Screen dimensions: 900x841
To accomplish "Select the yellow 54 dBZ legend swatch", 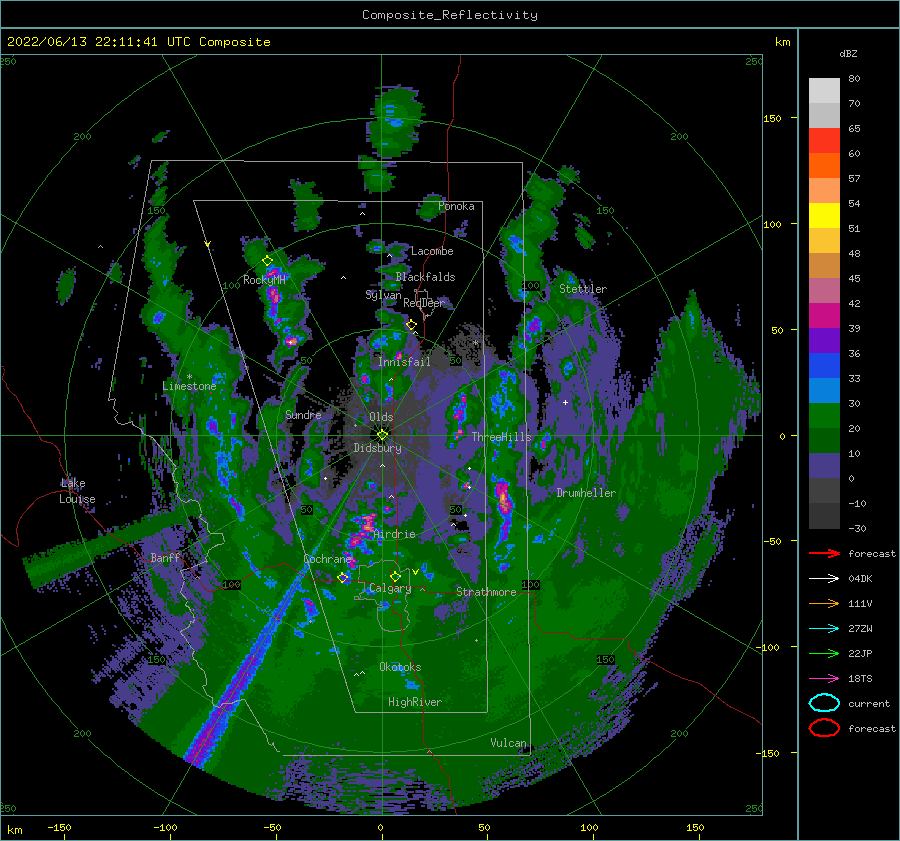I will coord(824,215).
